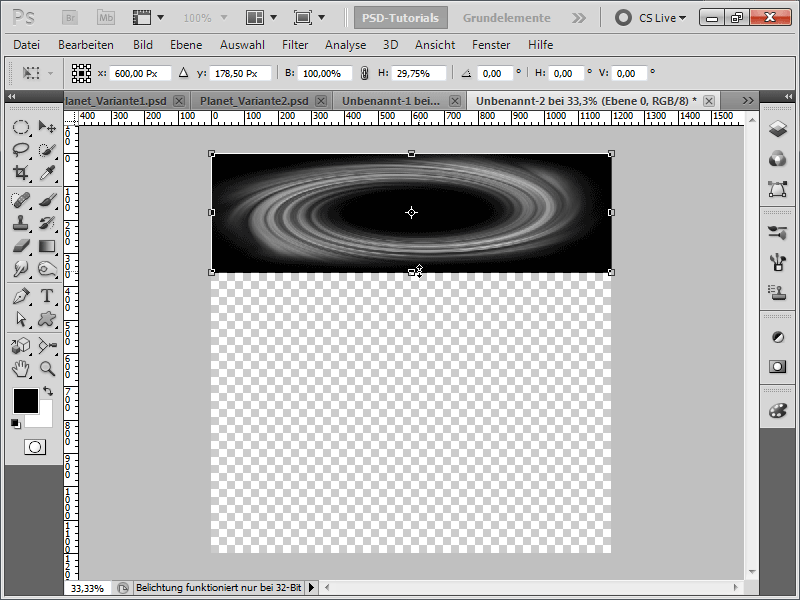Open the Datei menu
Image resolution: width=800 pixels, height=600 pixels.
[27, 45]
